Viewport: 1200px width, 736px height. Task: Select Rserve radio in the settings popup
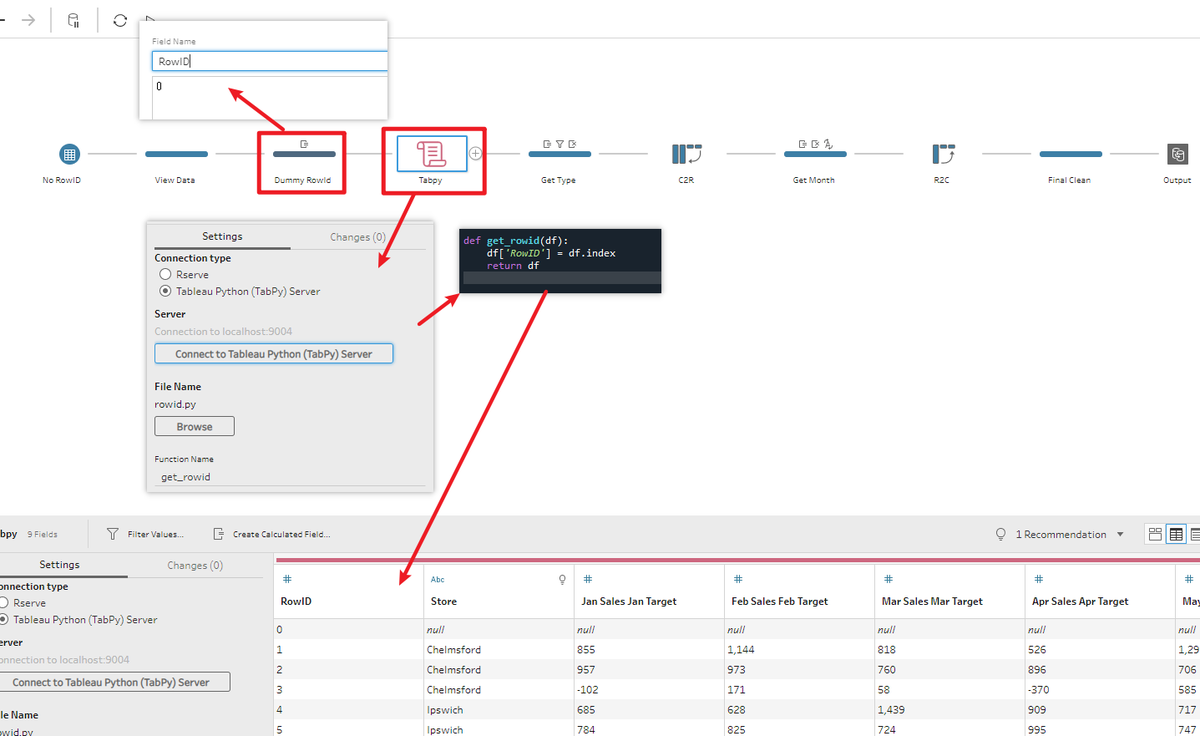tap(166, 274)
